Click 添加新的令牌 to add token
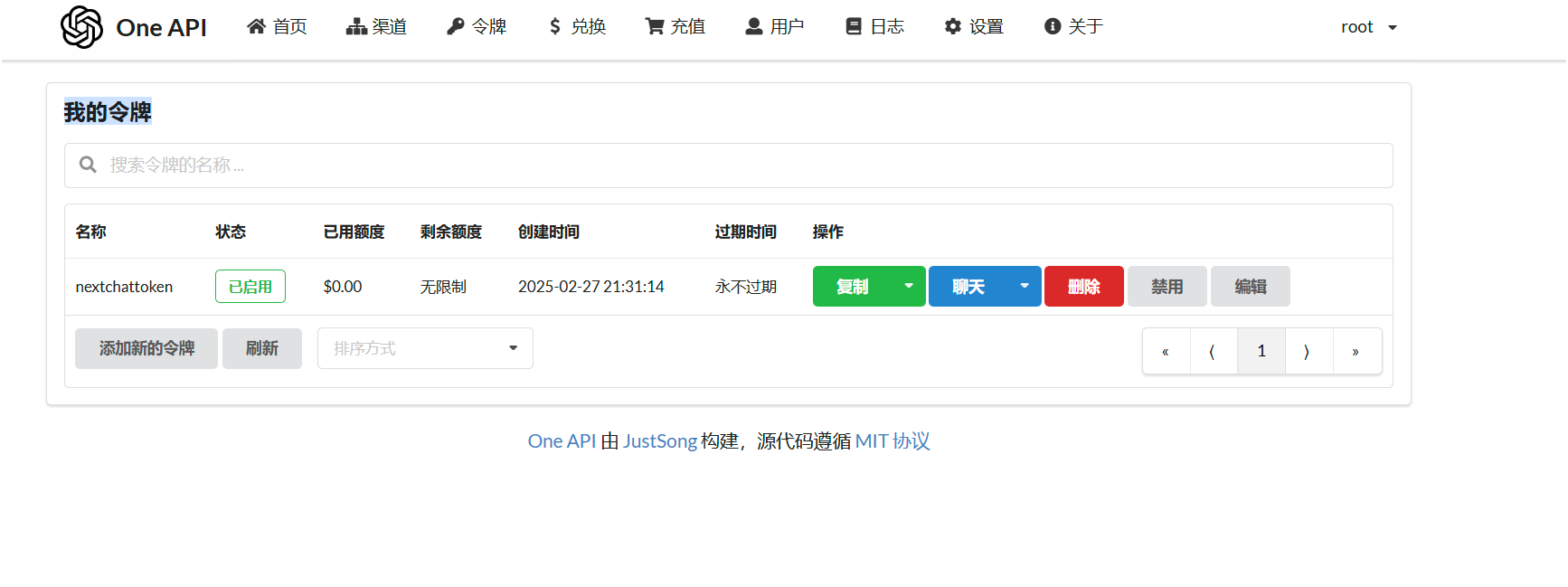This screenshot has width=1568, height=587. pos(146,348)
